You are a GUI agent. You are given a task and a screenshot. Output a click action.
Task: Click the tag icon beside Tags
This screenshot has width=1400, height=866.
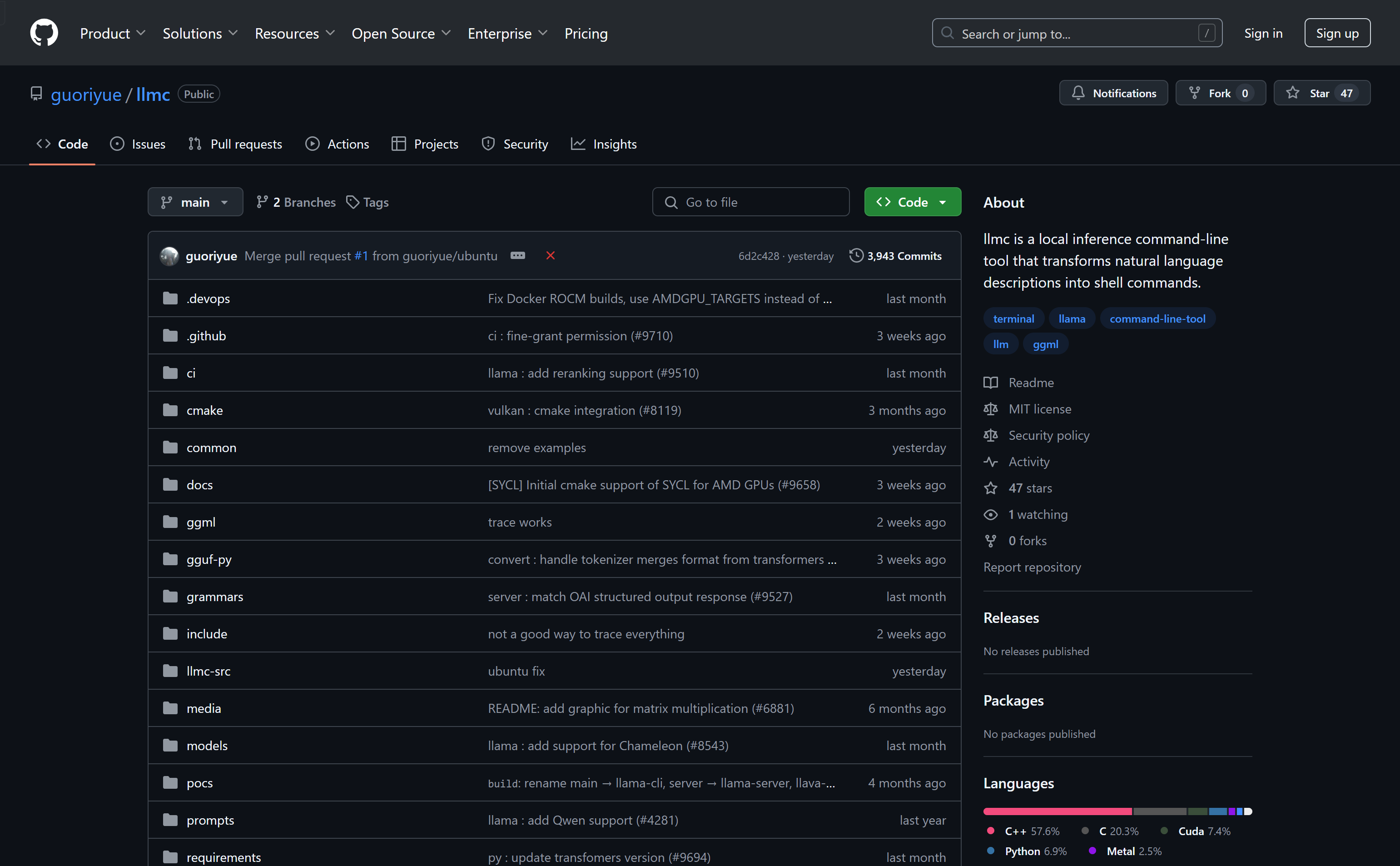point(352,202)
